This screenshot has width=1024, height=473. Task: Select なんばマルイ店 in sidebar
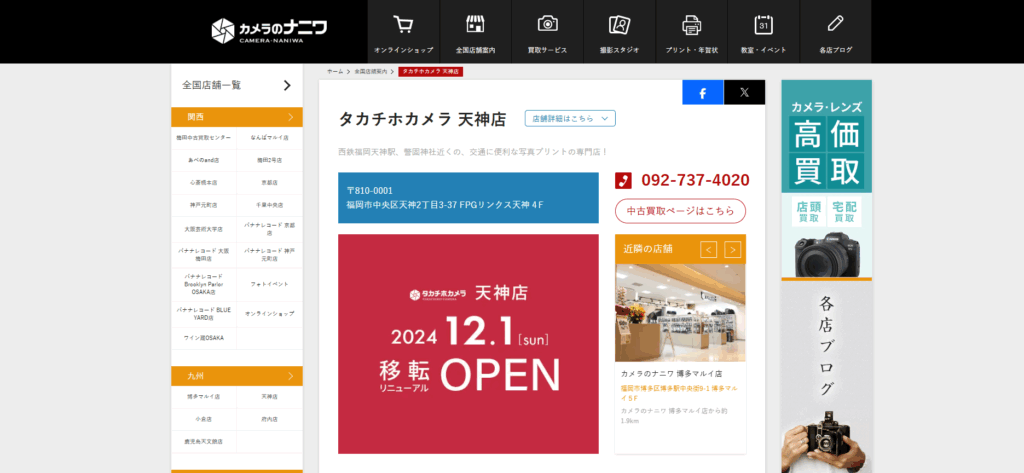[x=270, y=138]
